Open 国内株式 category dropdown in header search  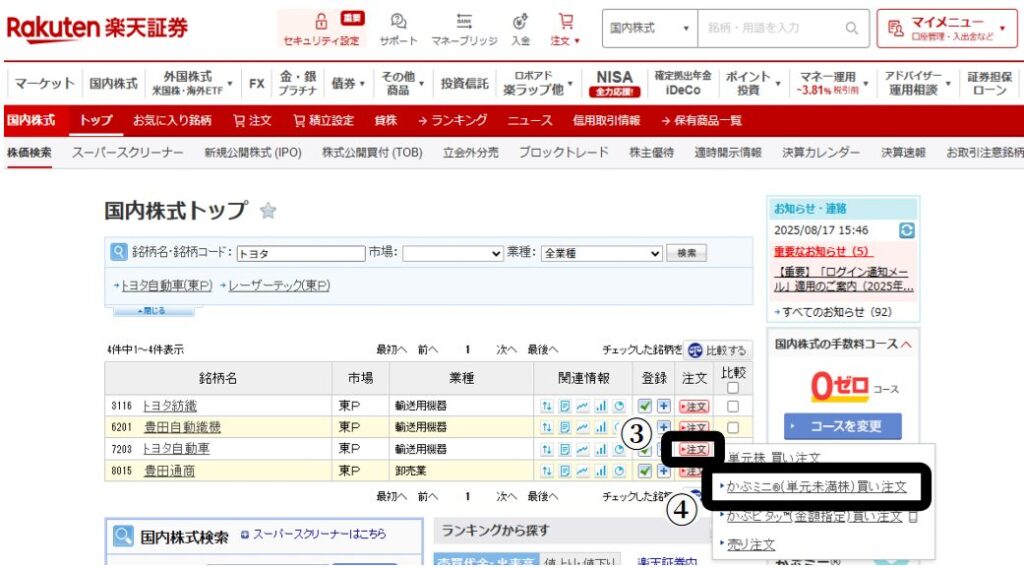[650, 28]
